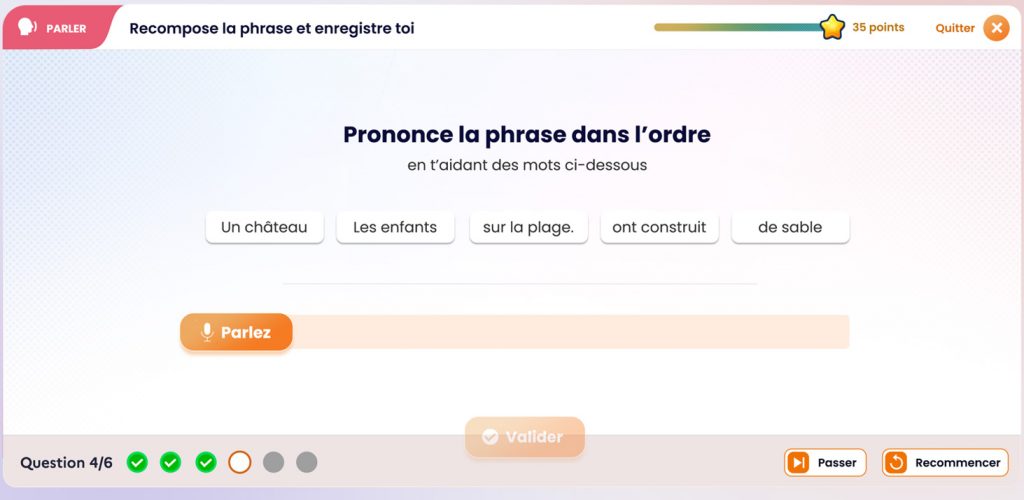
Task: Select the first green completed question dot
Action: [x=137, y=462]
